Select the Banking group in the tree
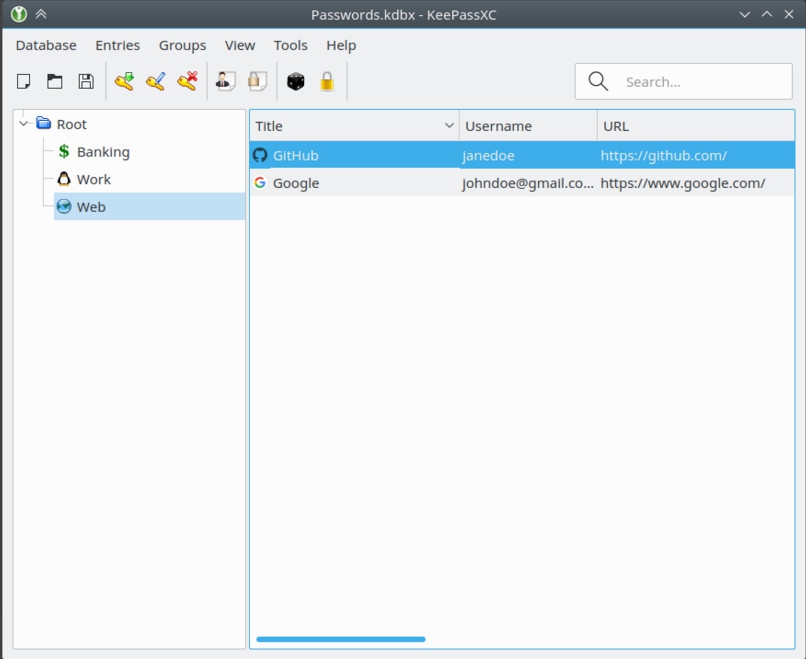806x659 pixels. pyautogui.click(x=103, y=152)
